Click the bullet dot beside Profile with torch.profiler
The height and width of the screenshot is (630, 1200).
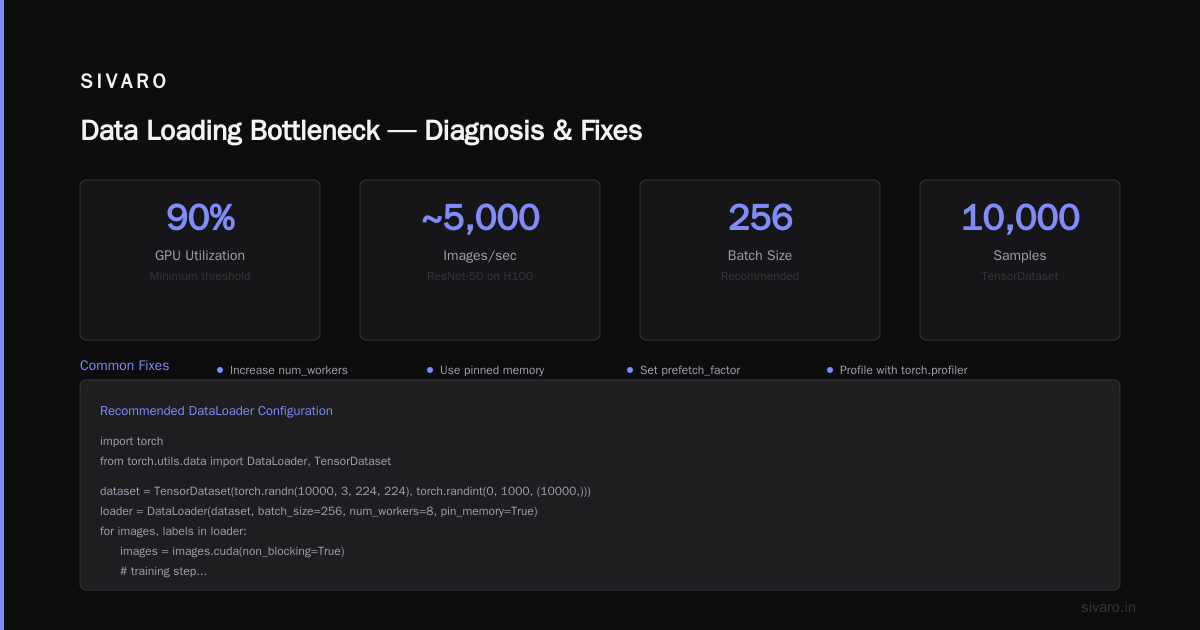point(830,370)
